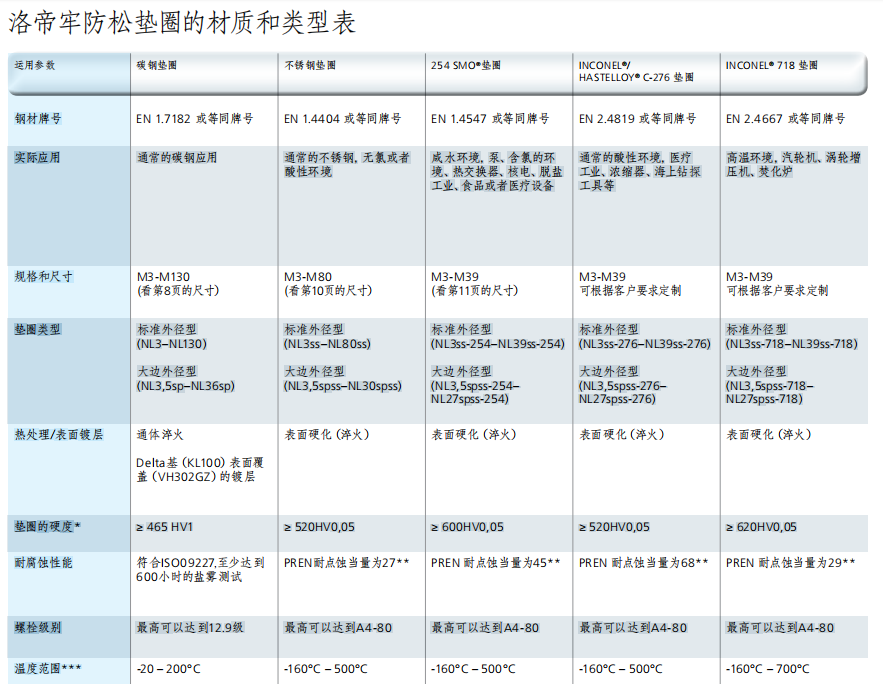
Task: Click the 热处理/表面镀层 row label
Action: click(x=59, y=435)
